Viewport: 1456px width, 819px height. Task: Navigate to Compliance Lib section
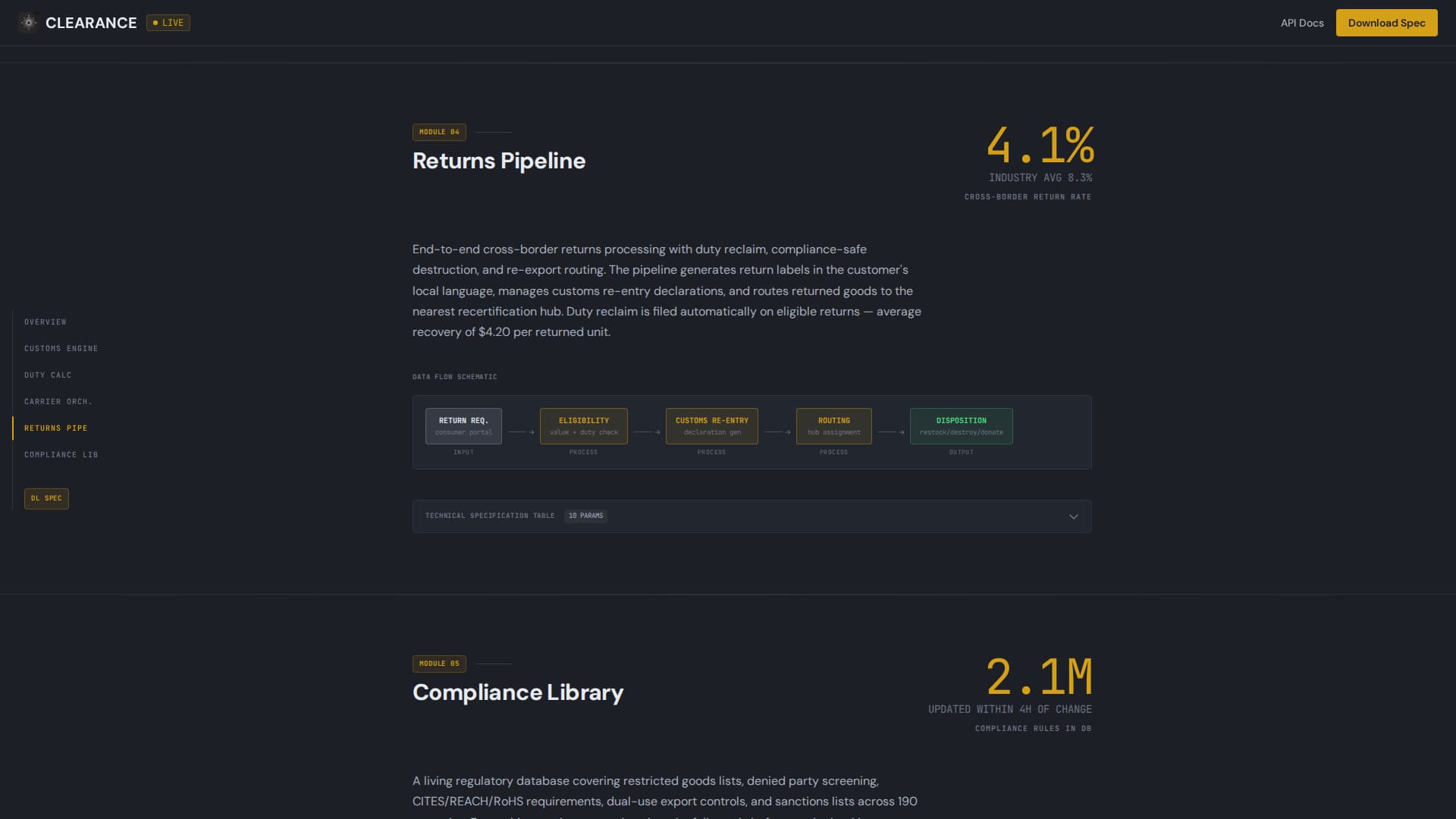[61, 455]
